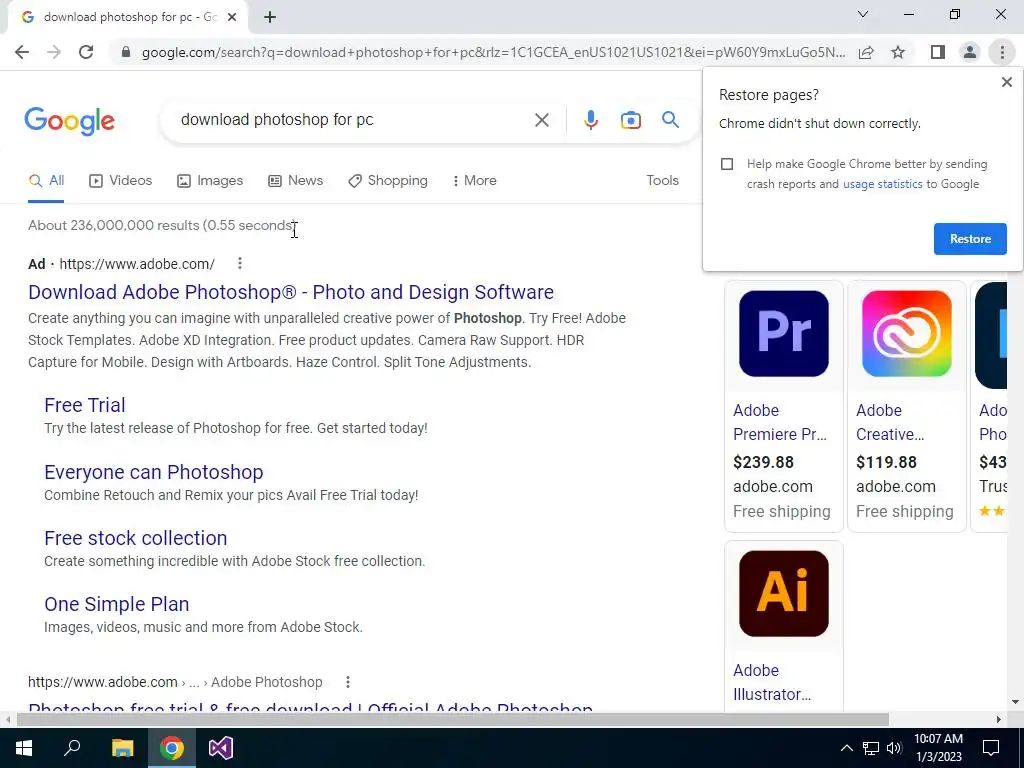Open the Everyone can Photoshop link
This screenshot has height=768, width=1024.
coord(153,472)
